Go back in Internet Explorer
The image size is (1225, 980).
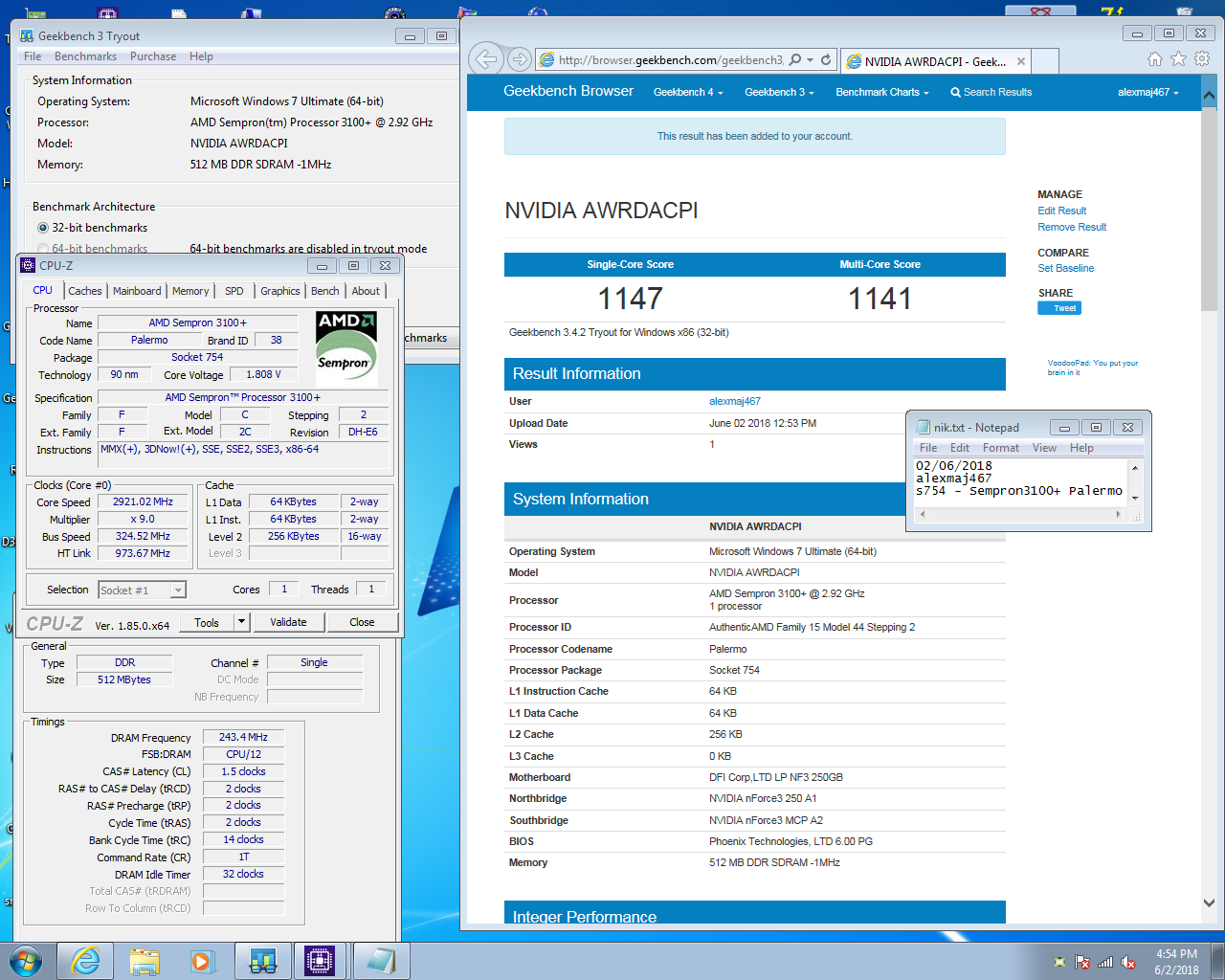coord(486,59)
